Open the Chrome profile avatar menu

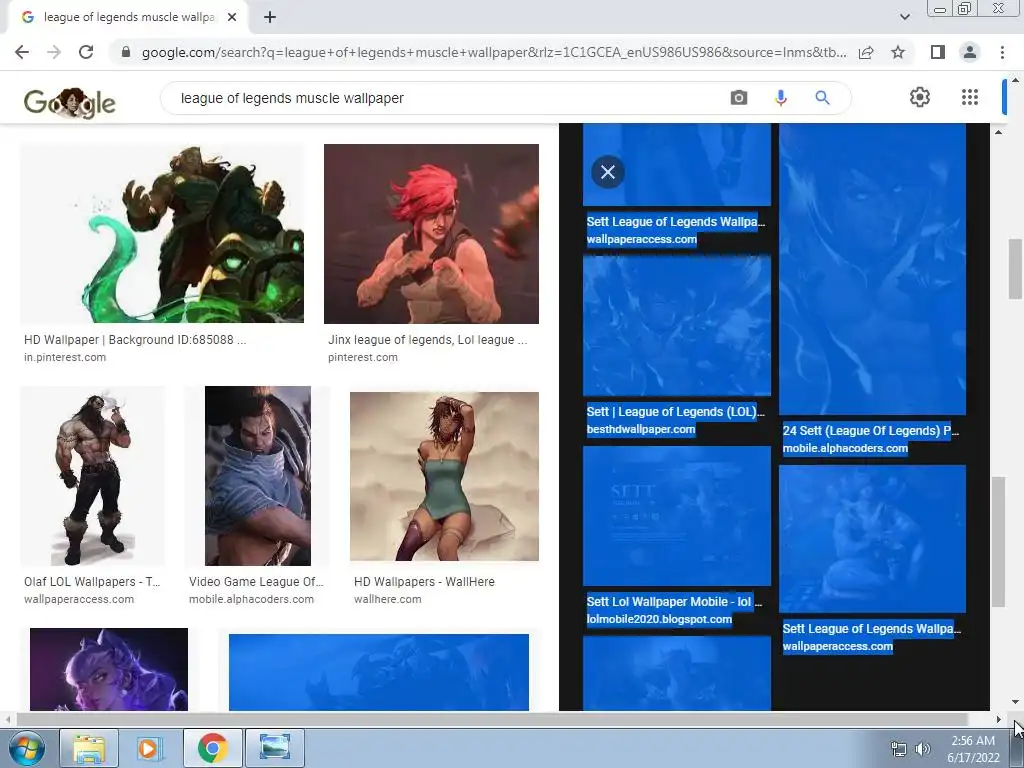click(970, 52)
